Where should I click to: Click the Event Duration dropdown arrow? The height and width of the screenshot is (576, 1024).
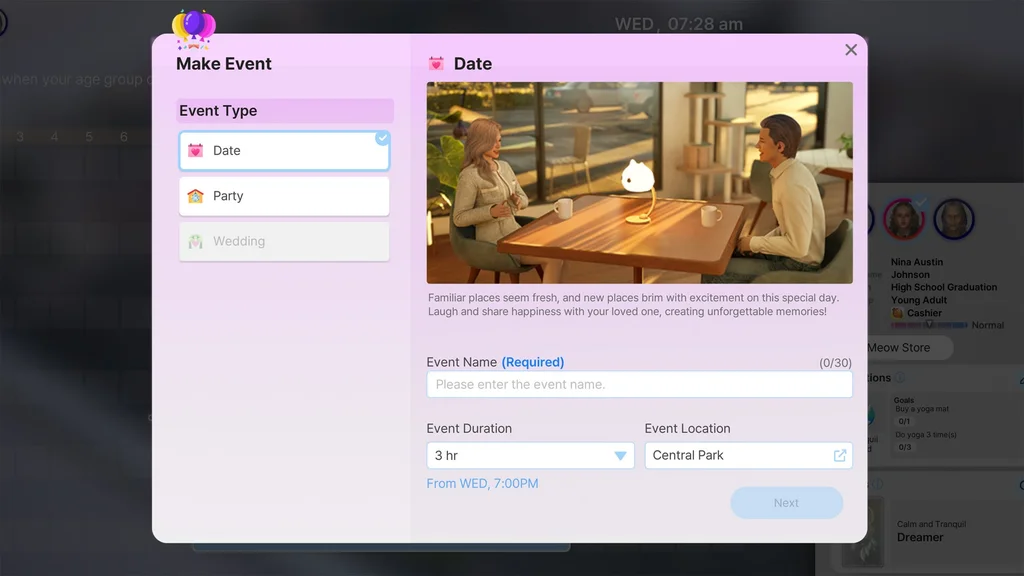(x=620, y=456)
